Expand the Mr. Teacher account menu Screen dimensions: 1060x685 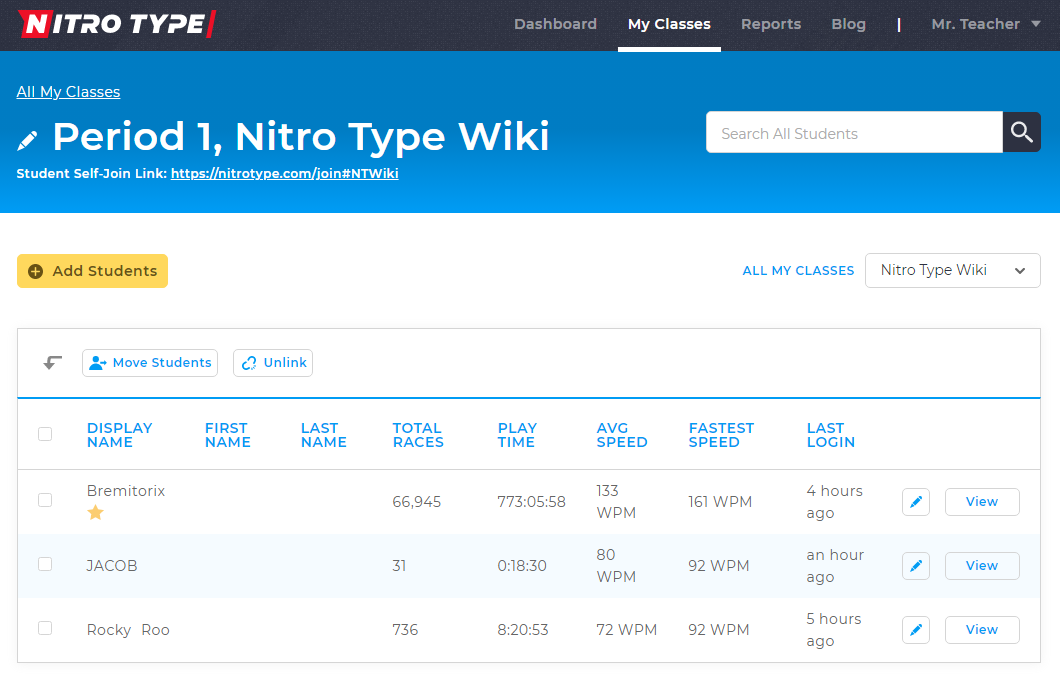coord(985,24)
